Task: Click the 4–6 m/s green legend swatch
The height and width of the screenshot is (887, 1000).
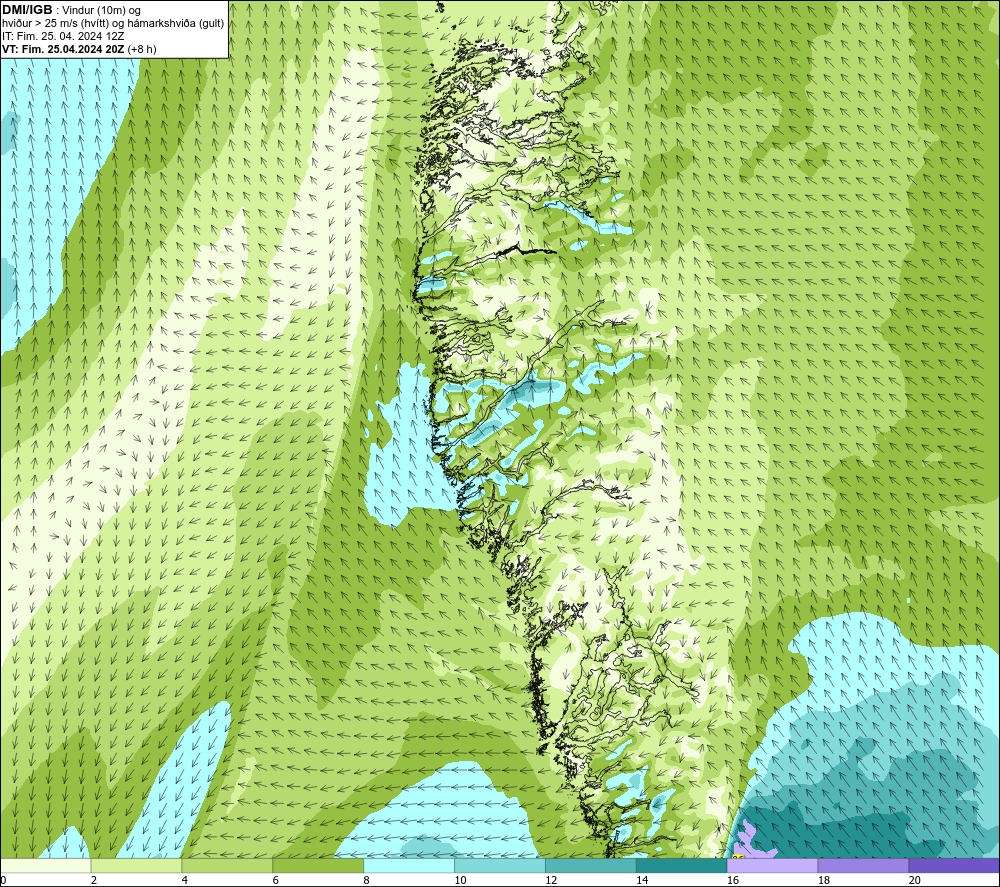Action: (x=227, y=865)
